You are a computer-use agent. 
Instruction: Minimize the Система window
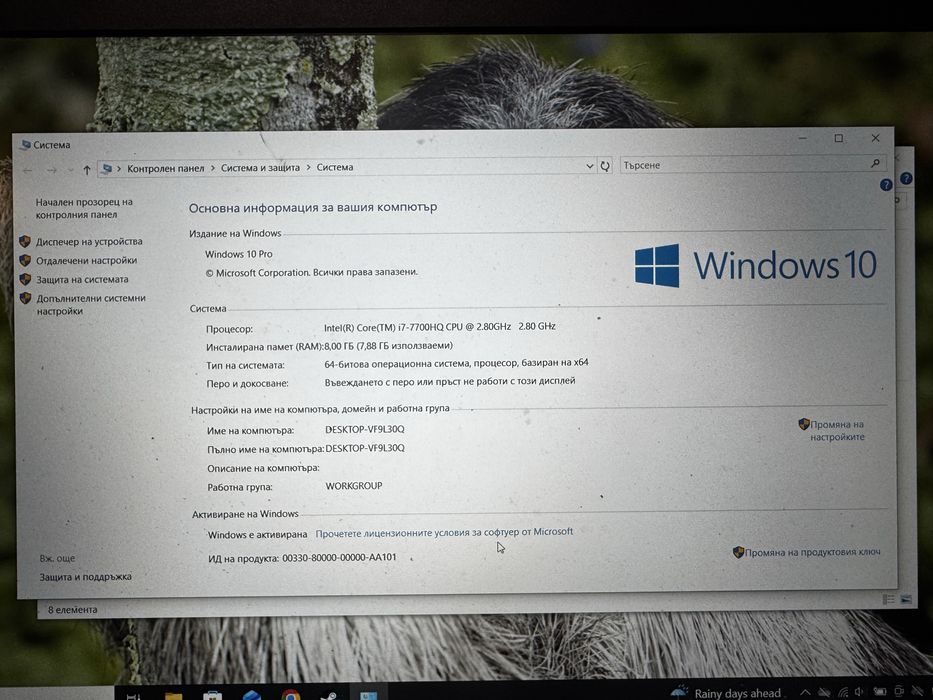[x=803, y=139]
